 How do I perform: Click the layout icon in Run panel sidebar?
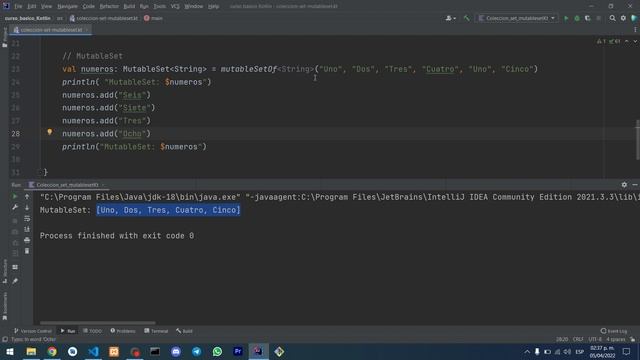pyautogui.click(x=15, y=267)
